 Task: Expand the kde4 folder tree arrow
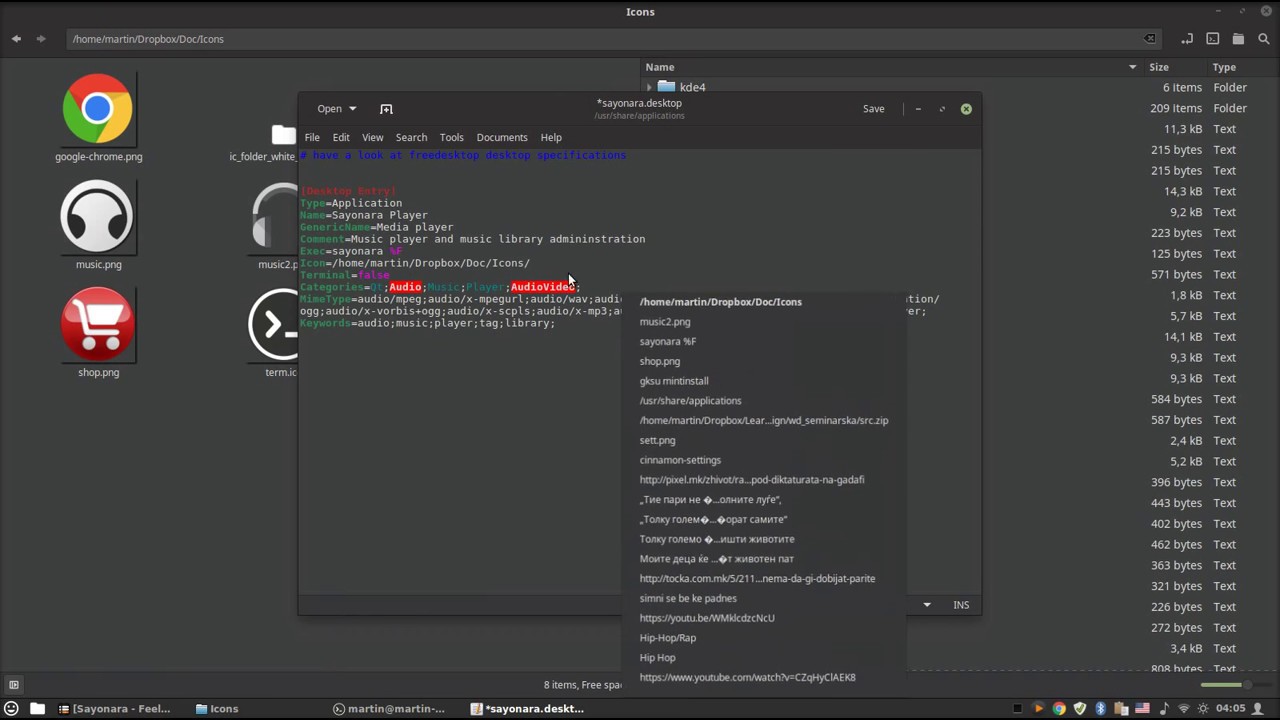coord(649,88)
